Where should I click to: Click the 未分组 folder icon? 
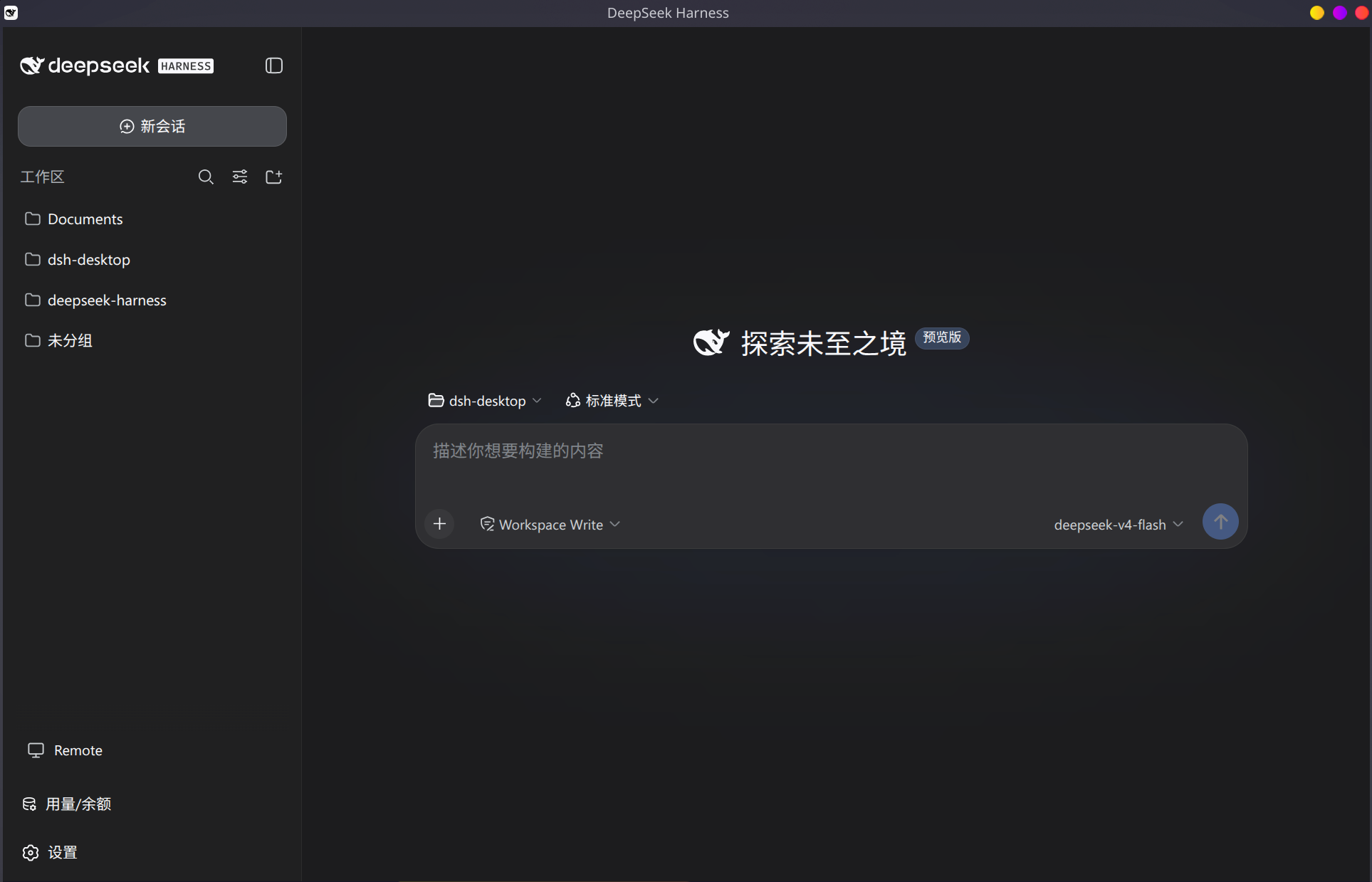point(33,340)
